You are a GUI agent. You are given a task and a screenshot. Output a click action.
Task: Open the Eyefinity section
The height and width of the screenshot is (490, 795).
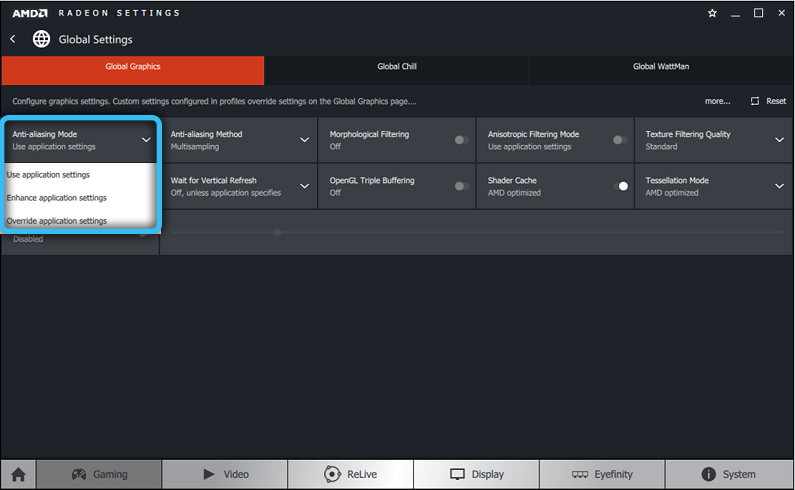pyautogui.click(x=602, y=474)
